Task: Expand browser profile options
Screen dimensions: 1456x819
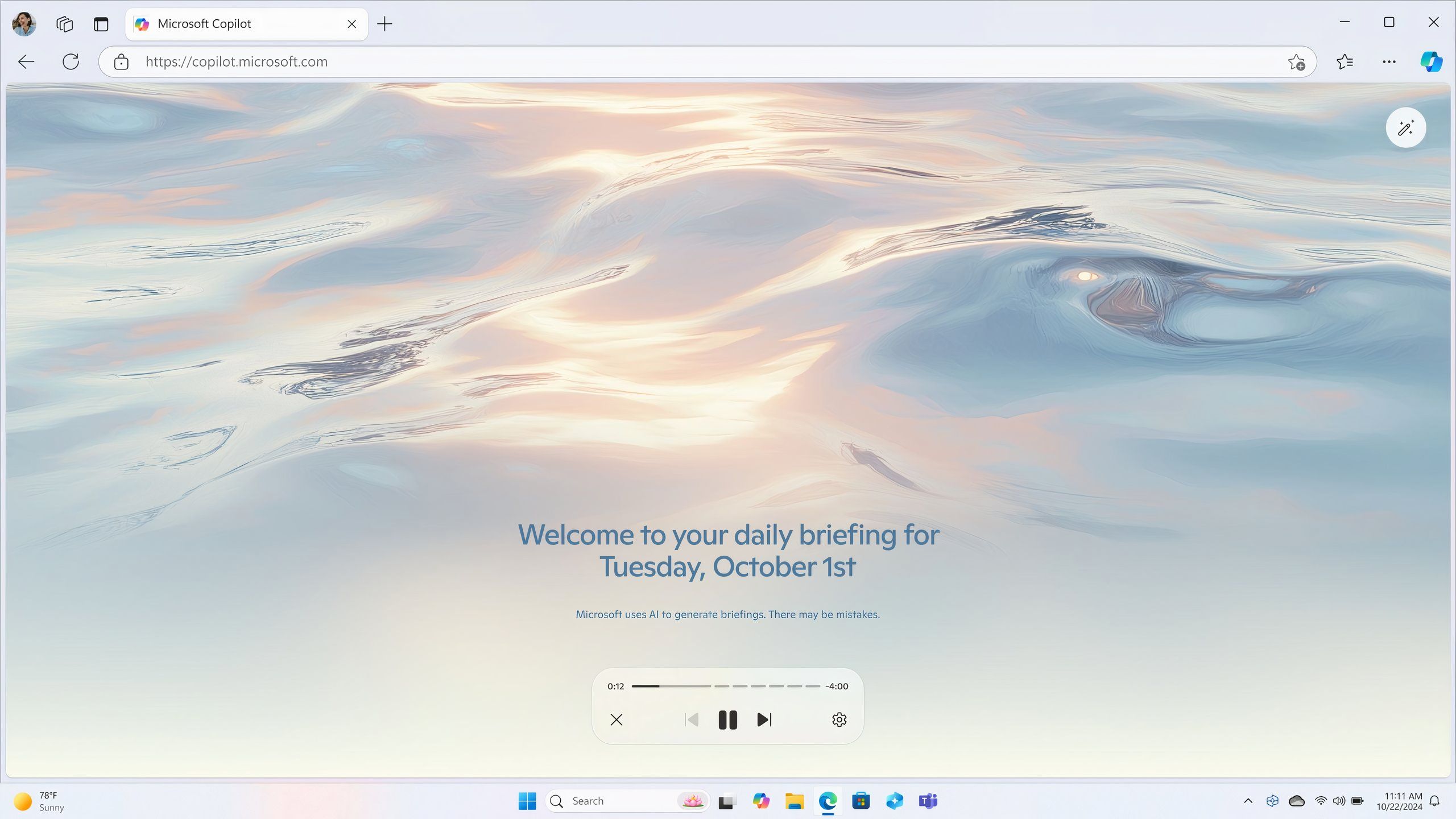Action: tap(26, 22)
